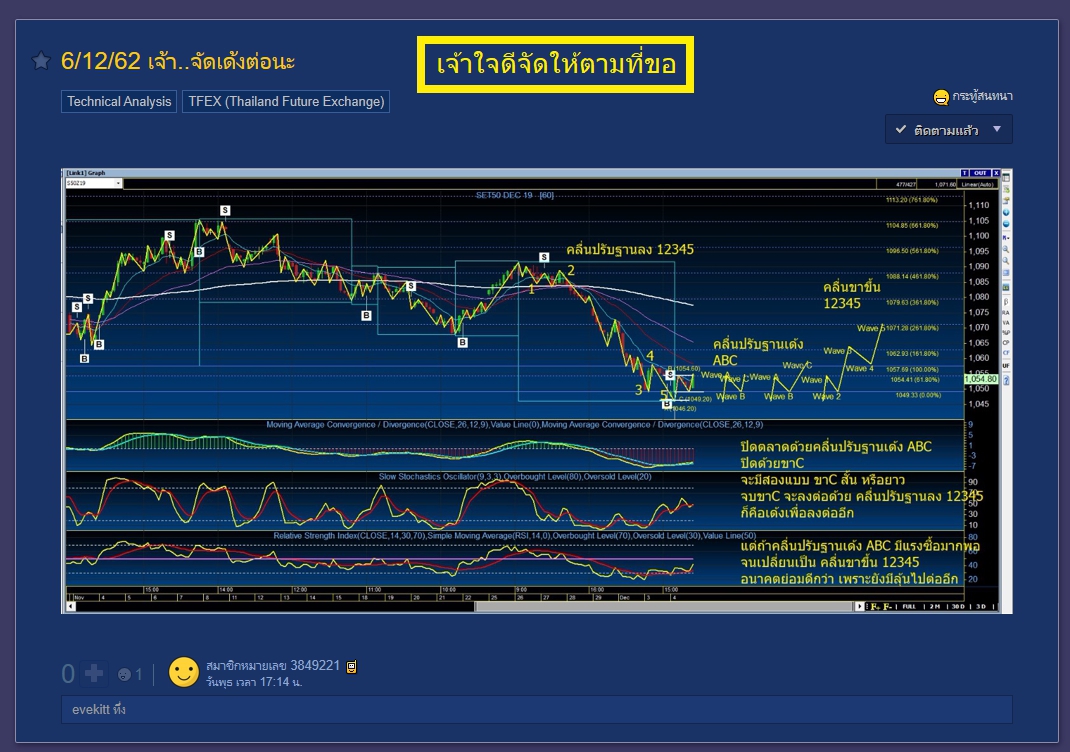Select the 3D time range

tap(981, 607)
